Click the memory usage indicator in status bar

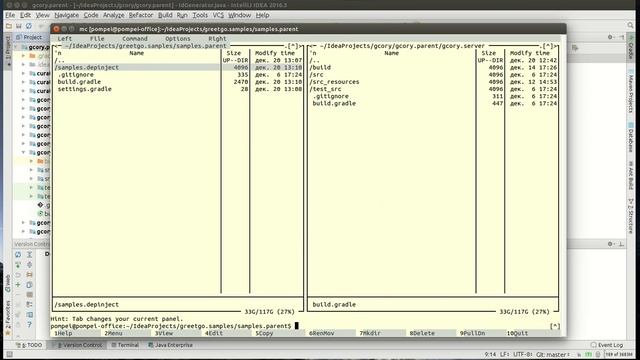click(619, 354)
